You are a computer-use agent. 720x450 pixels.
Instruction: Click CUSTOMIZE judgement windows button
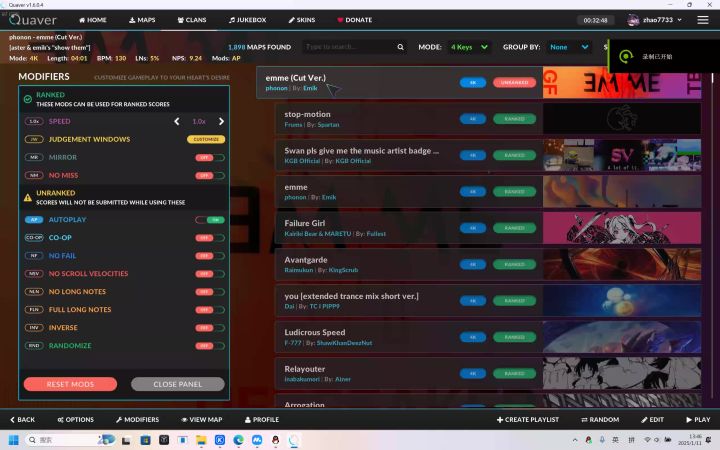(x=206, y=139)
